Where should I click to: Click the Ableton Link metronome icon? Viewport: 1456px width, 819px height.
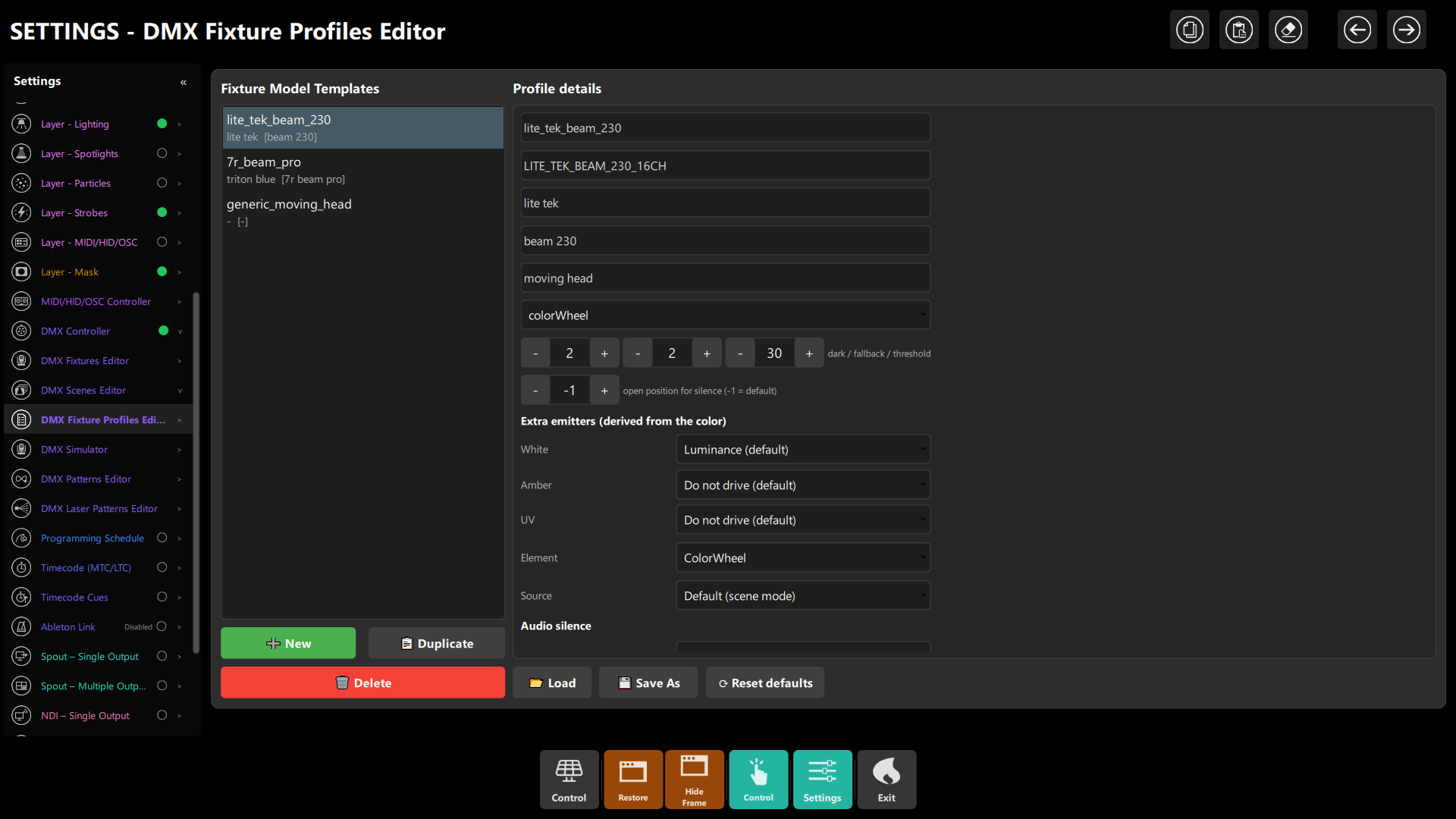pos(22,626)
